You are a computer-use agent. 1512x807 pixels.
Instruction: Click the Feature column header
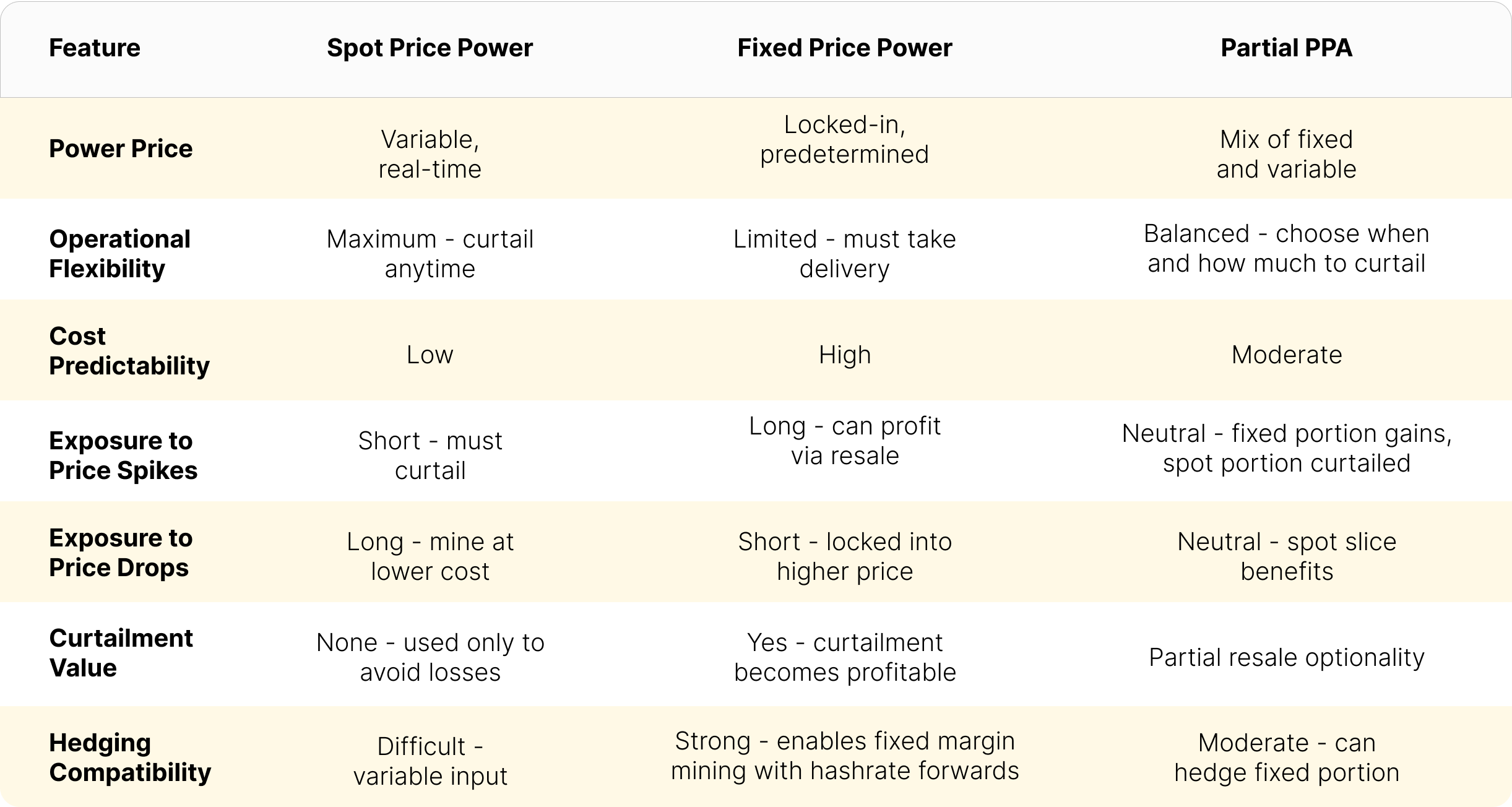point(95,48)
